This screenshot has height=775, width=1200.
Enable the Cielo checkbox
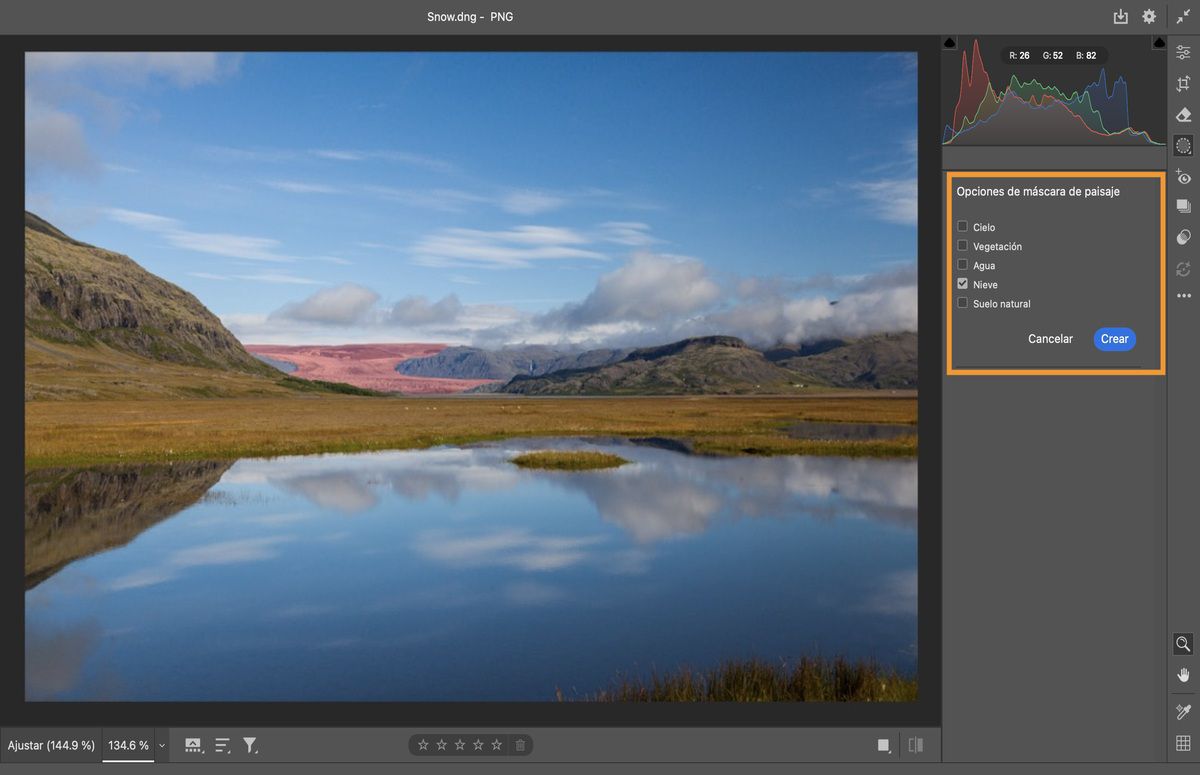(962, 227)
